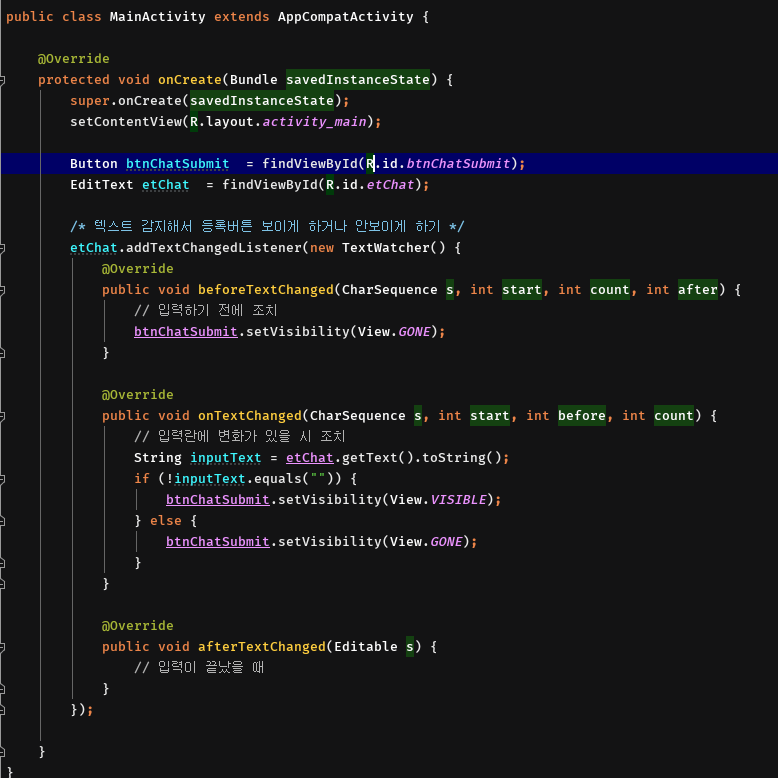Image resolution: width=778 pixels, height=778 pixels.
Task: Click the extends keyword
Action: tap(242, 17)
